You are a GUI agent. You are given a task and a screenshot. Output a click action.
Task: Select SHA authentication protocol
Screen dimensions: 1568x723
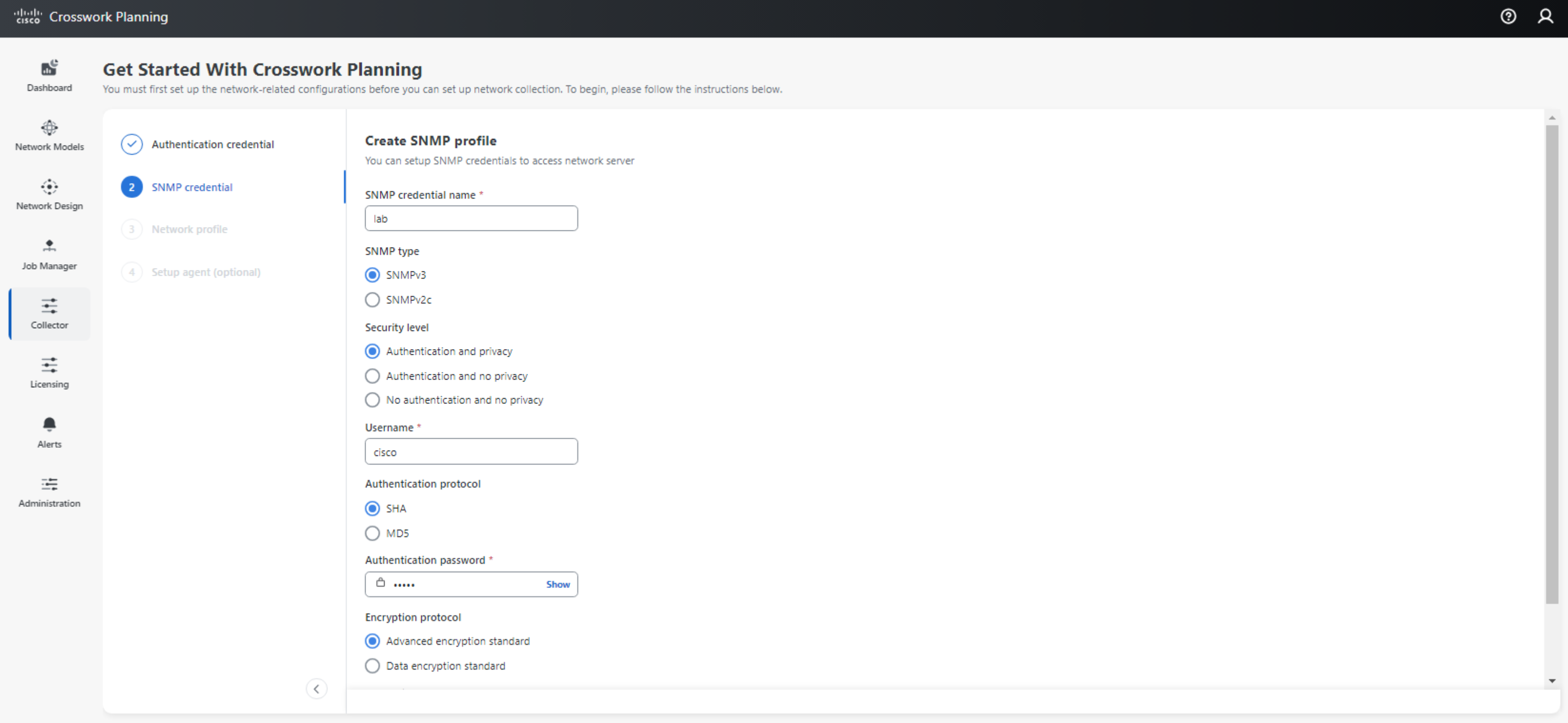[372, 508]
